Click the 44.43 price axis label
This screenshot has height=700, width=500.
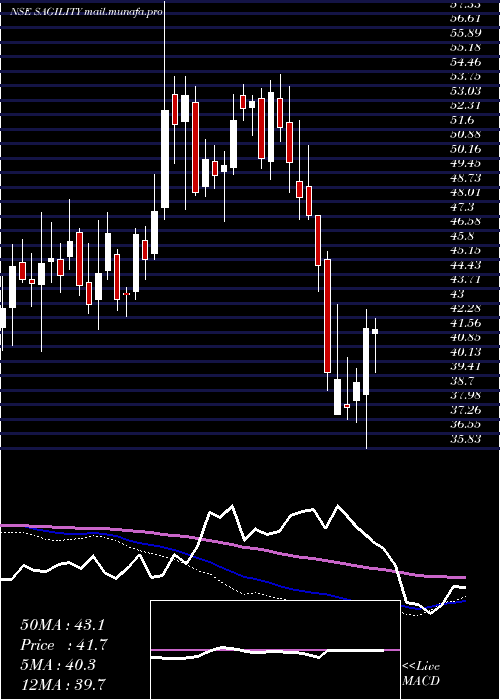coord(466,265)
